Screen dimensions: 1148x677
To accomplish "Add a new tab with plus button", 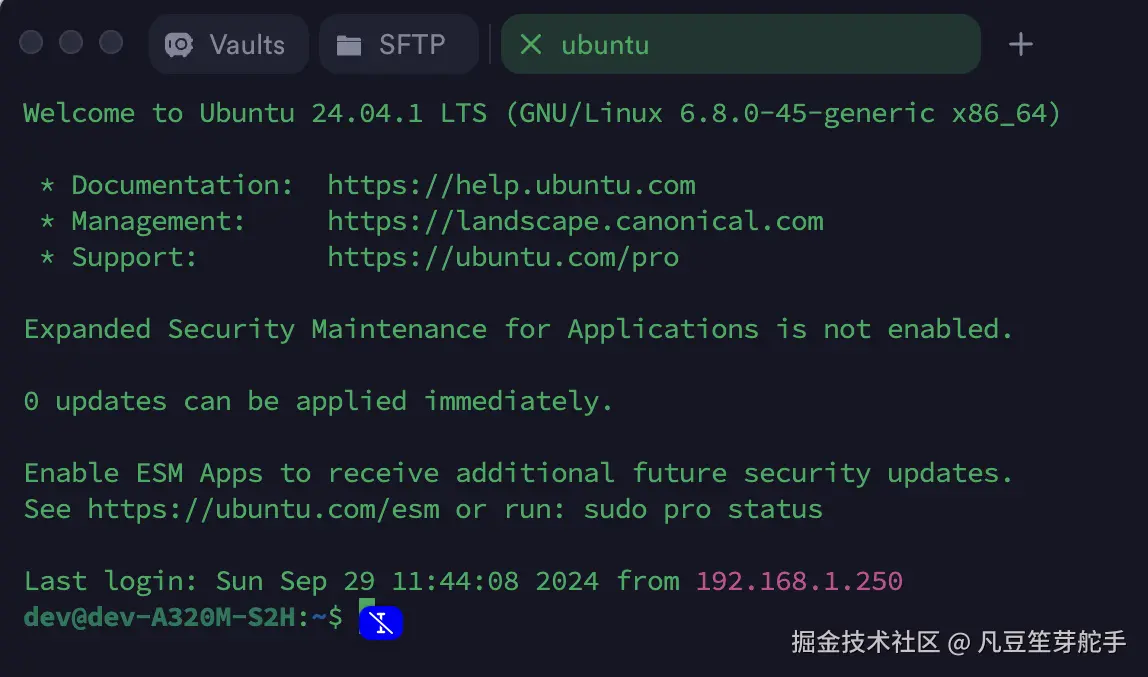I will click(x=1020, y=44).
